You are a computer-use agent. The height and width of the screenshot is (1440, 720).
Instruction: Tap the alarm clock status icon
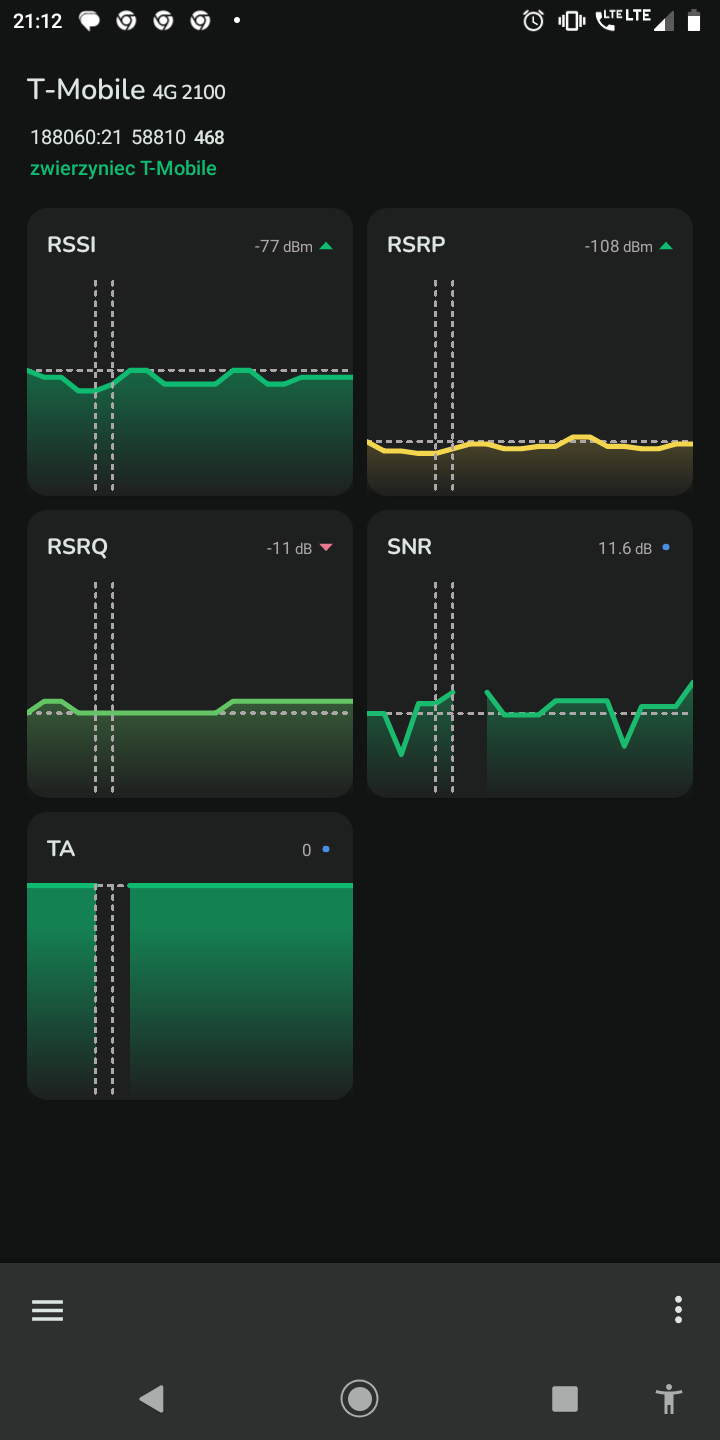[534, 20]
